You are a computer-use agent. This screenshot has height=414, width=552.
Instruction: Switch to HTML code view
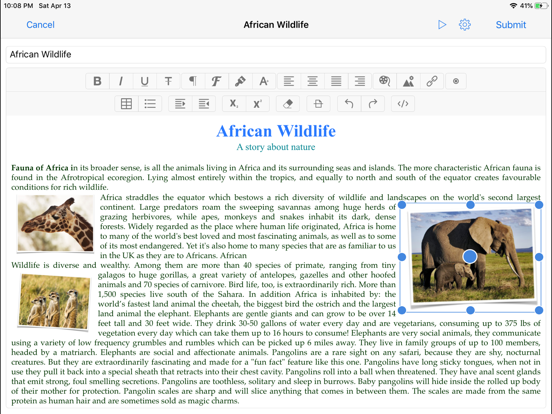click(403, 104)
